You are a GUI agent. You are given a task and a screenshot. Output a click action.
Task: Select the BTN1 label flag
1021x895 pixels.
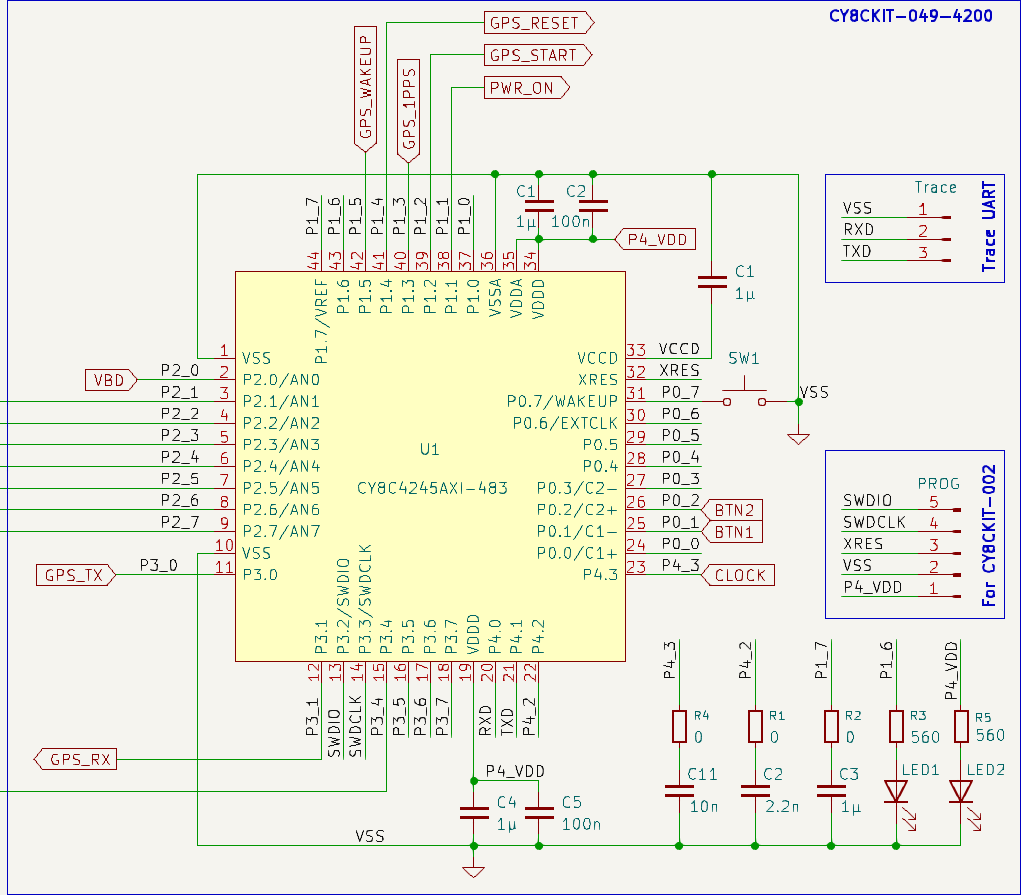(732, 532)
